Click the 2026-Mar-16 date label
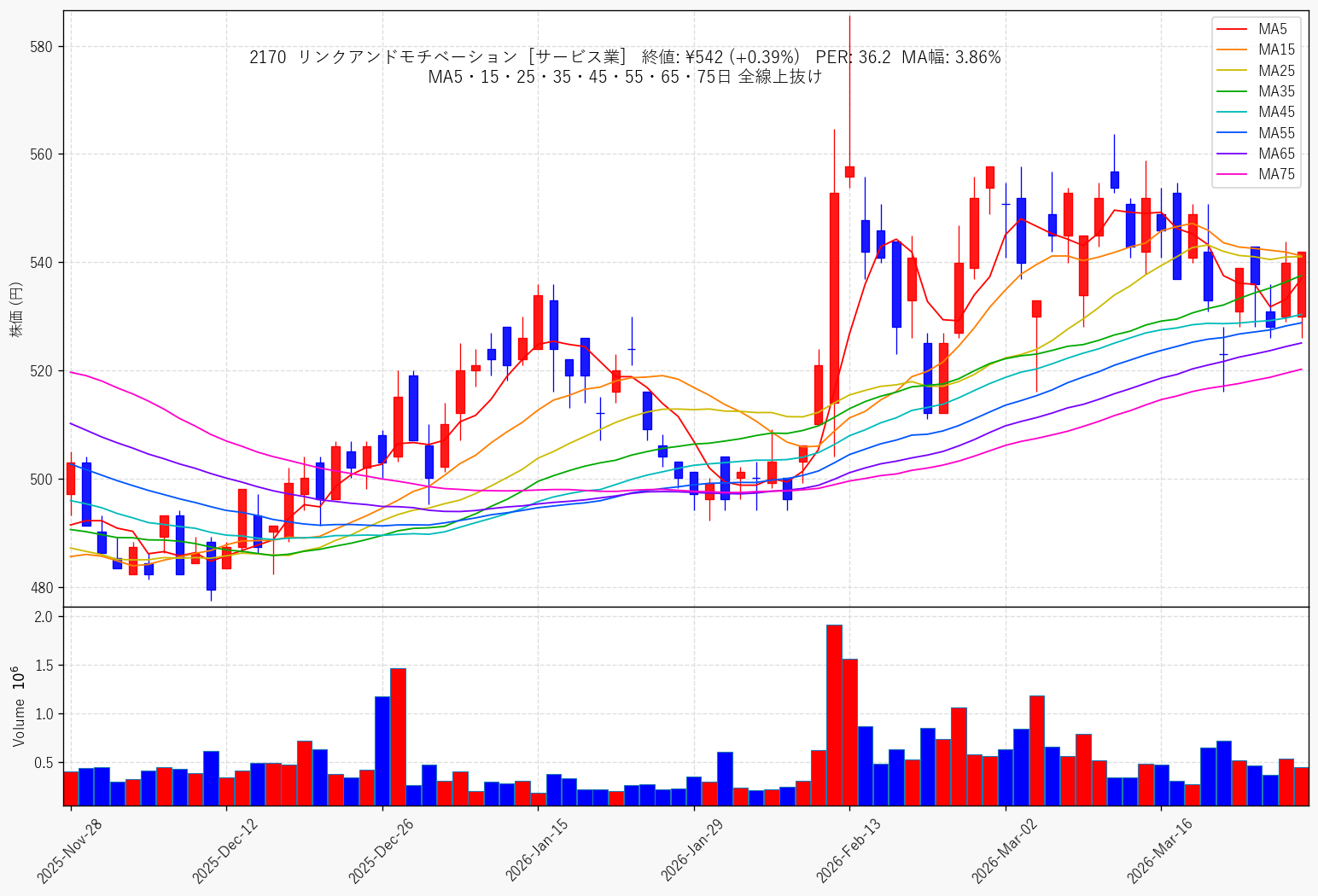 [x=1160, y=851]
